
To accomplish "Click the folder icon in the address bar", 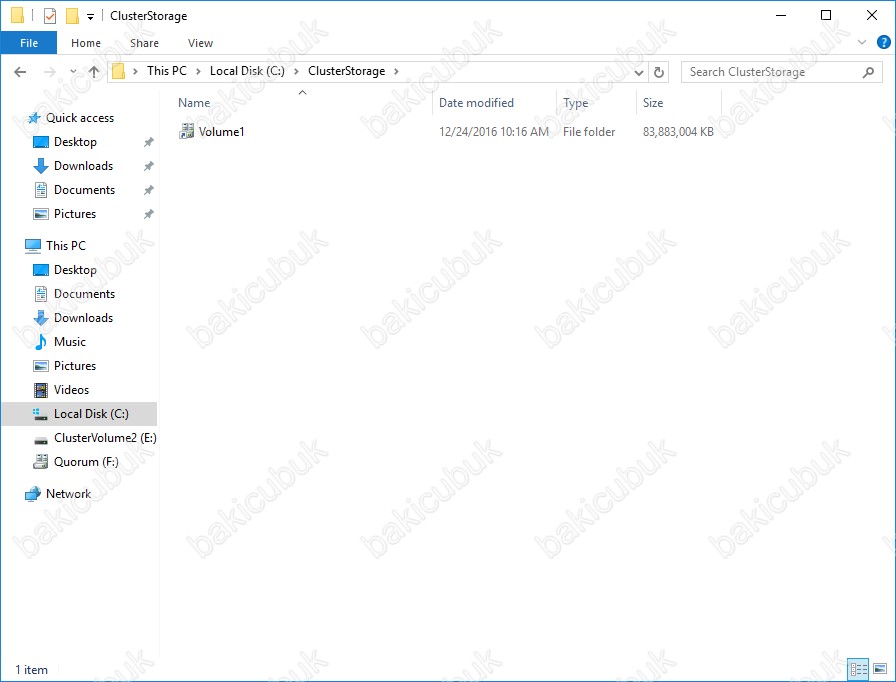I will [118, 71].
